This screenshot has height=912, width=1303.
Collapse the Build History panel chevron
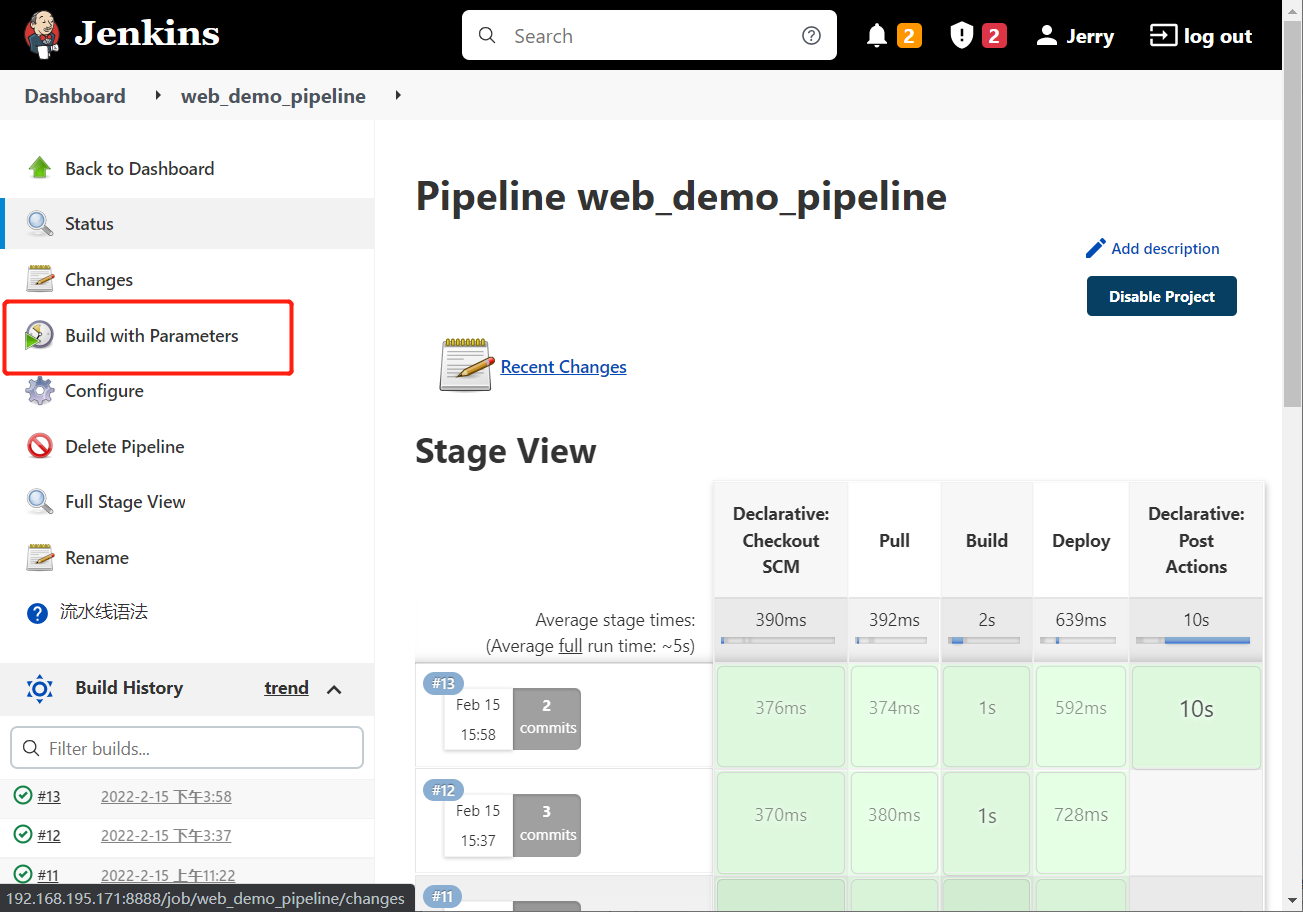(x=335, y=688)
